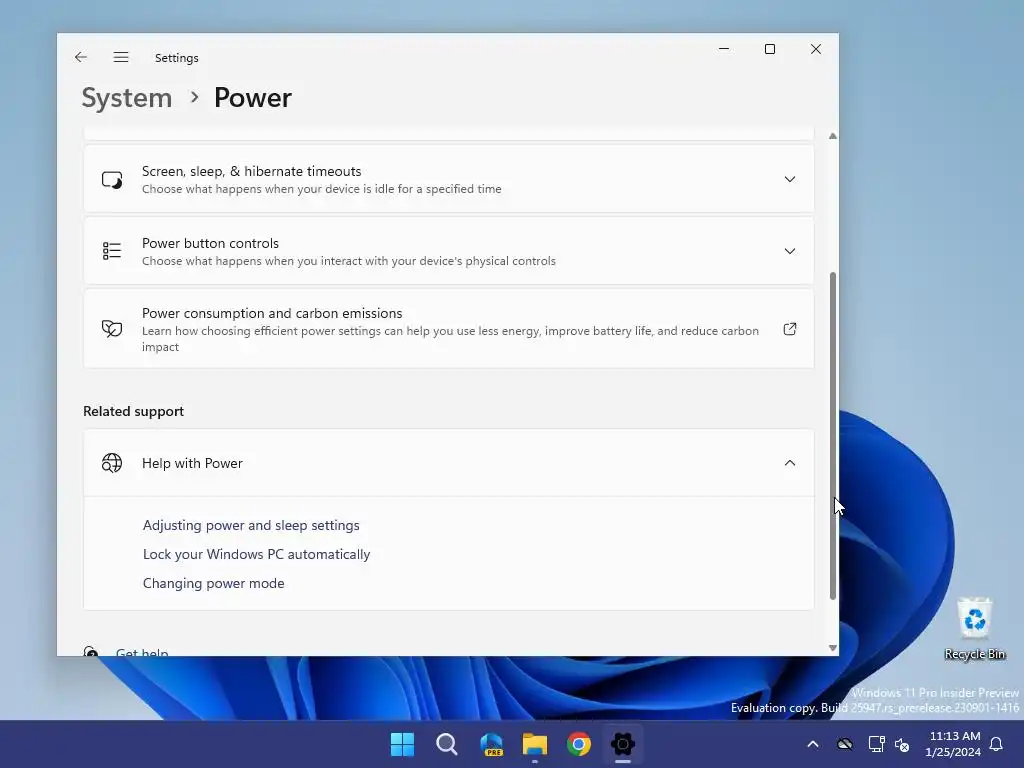This screenshot has height=768, width=1024.
Task: Click the Help with Power label
Action: tap(192, 463)
